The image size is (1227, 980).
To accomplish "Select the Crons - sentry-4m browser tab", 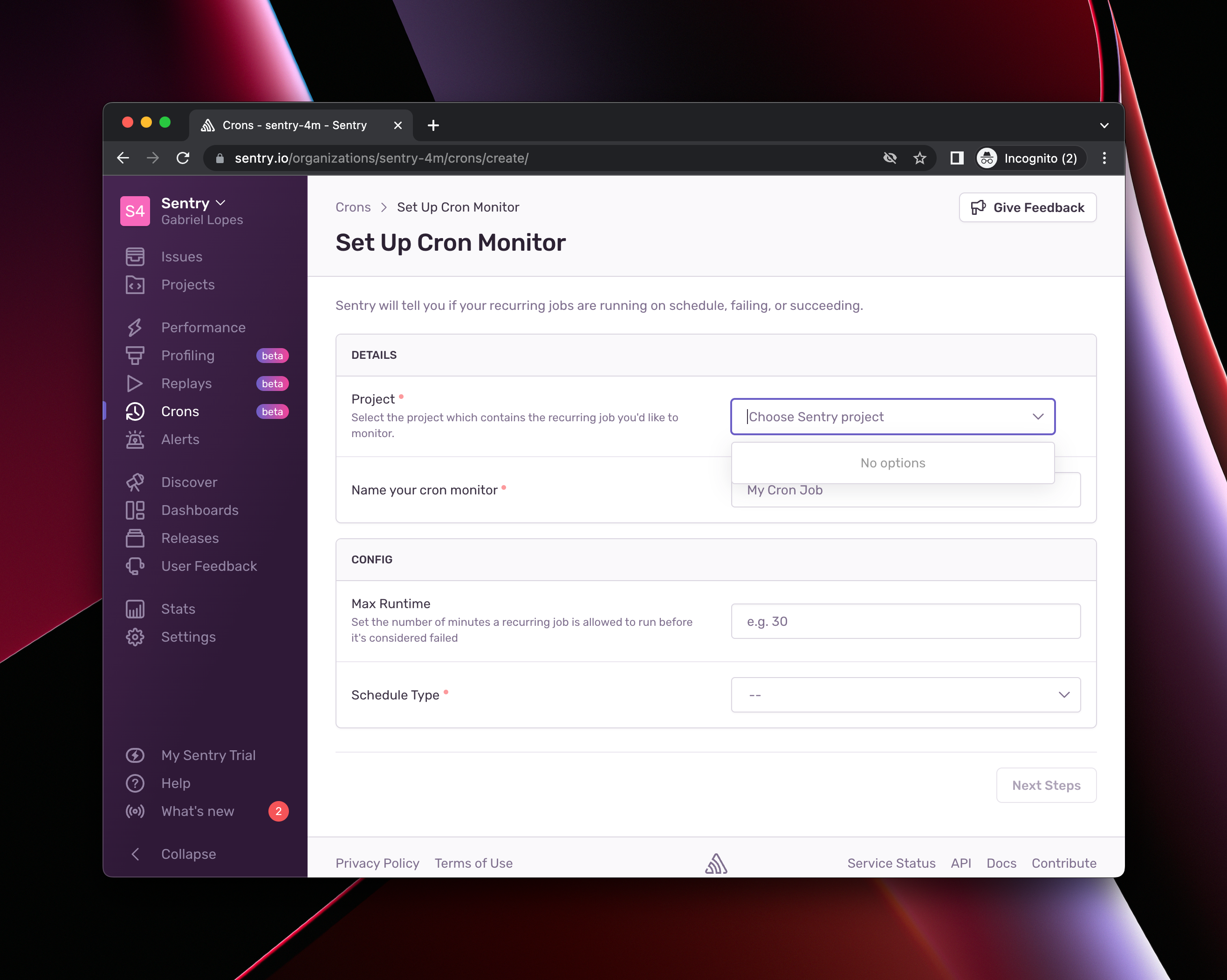I will point(302,125).
